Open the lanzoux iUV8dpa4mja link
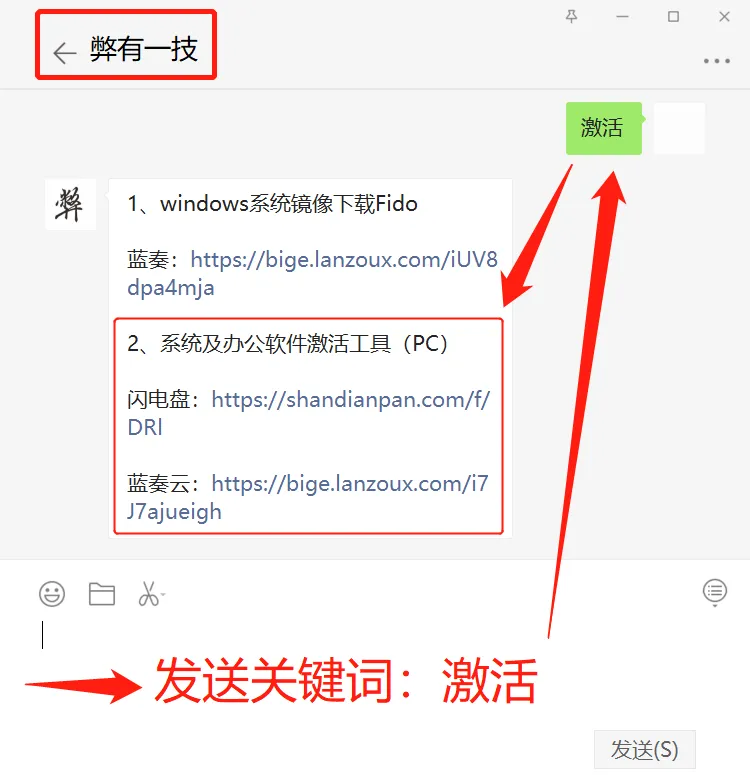Screen dimensions: 750x775 tap(312, 273)
